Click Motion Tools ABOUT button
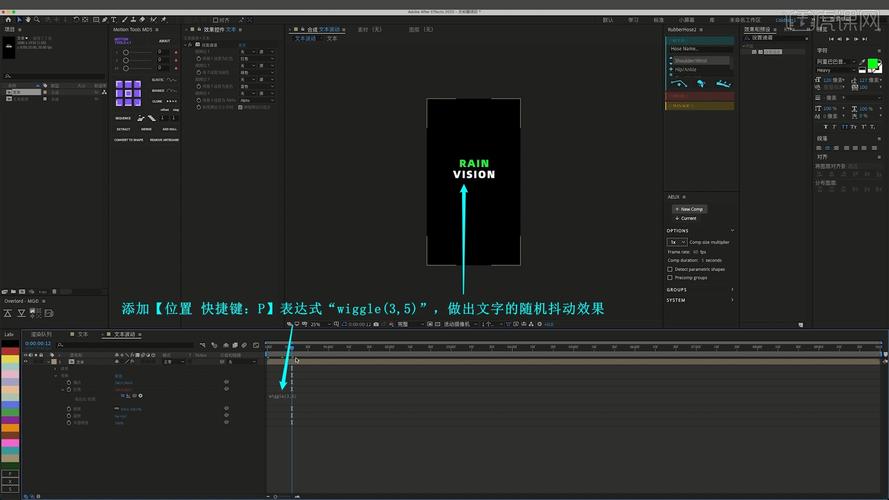This screenshot has width=889, height=500. click(x=164, y=41)
